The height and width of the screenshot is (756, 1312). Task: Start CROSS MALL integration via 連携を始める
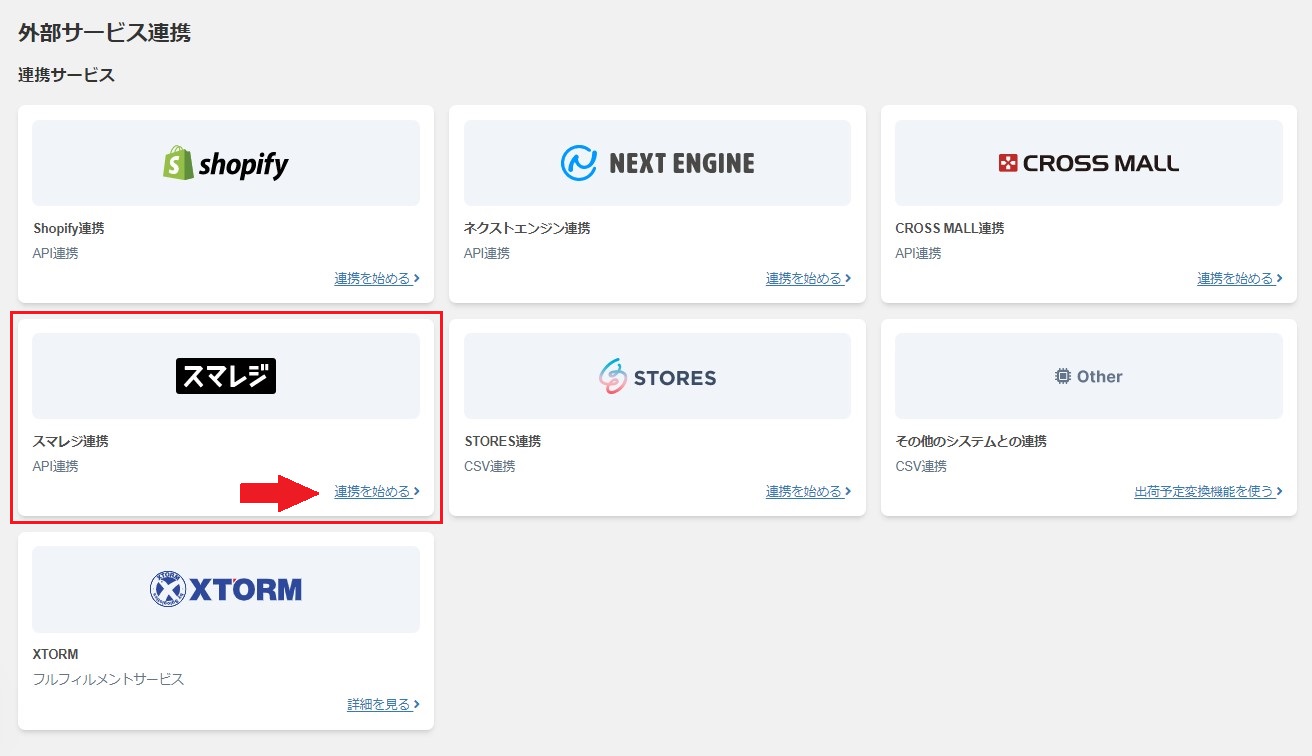(x=1240, y=279)
